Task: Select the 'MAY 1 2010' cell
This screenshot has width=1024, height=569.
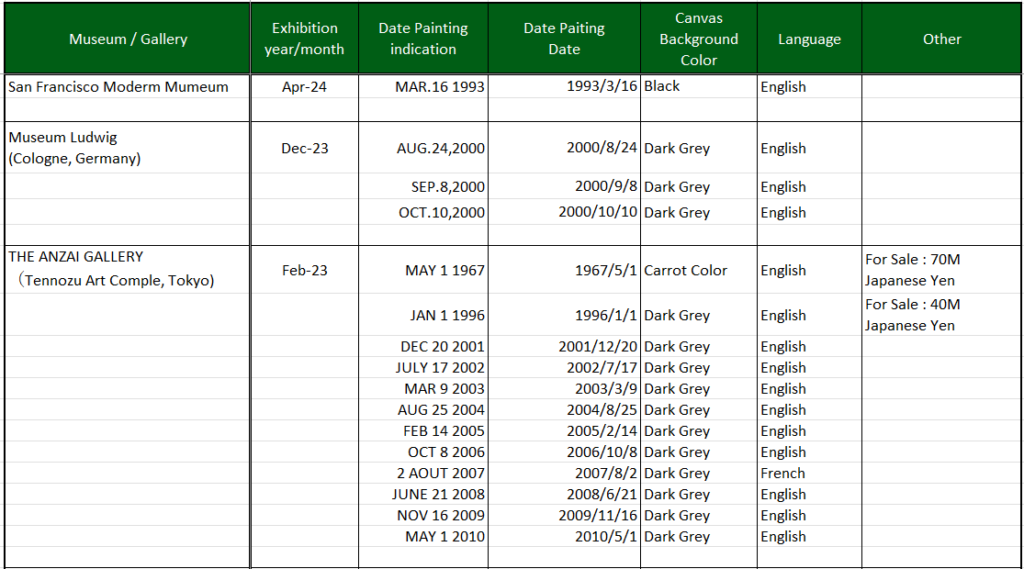Action: click(423, 536)
